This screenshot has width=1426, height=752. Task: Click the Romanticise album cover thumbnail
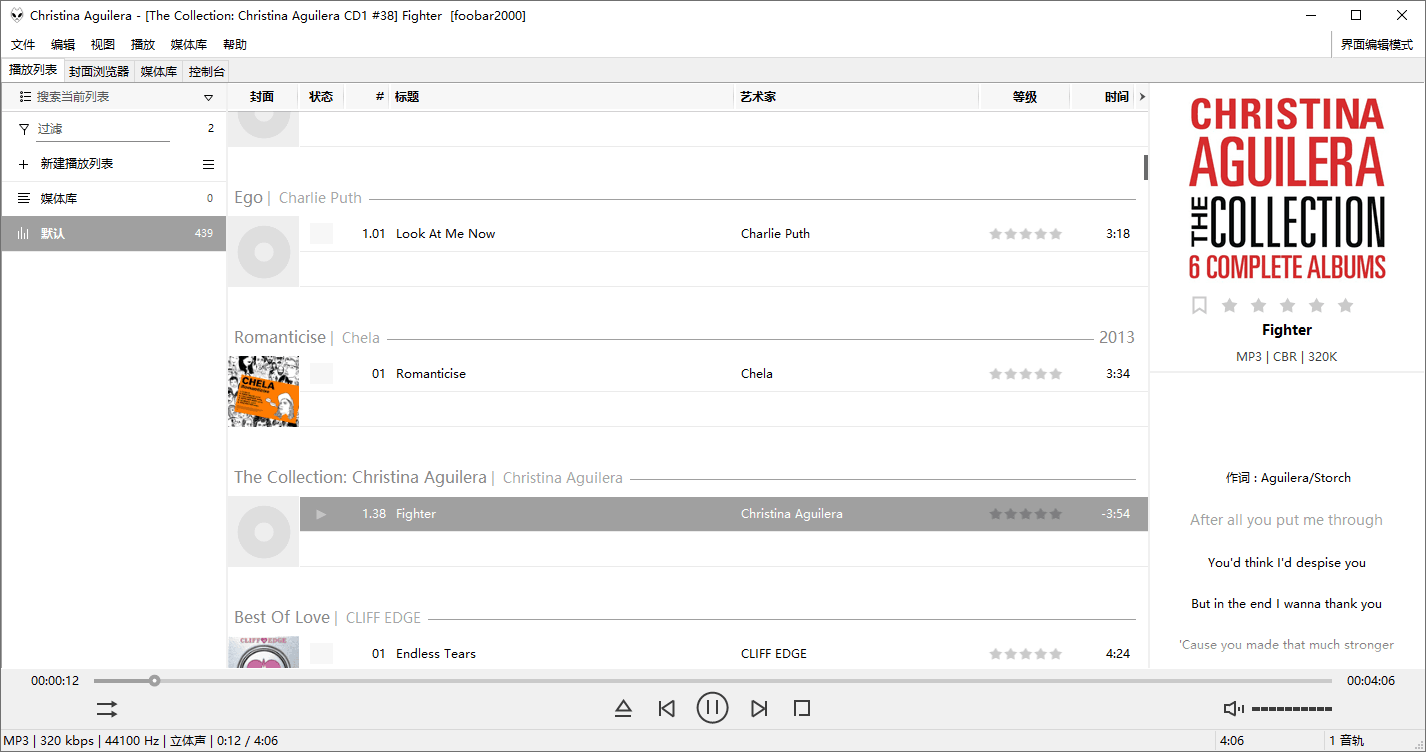(x=263, y=391)
